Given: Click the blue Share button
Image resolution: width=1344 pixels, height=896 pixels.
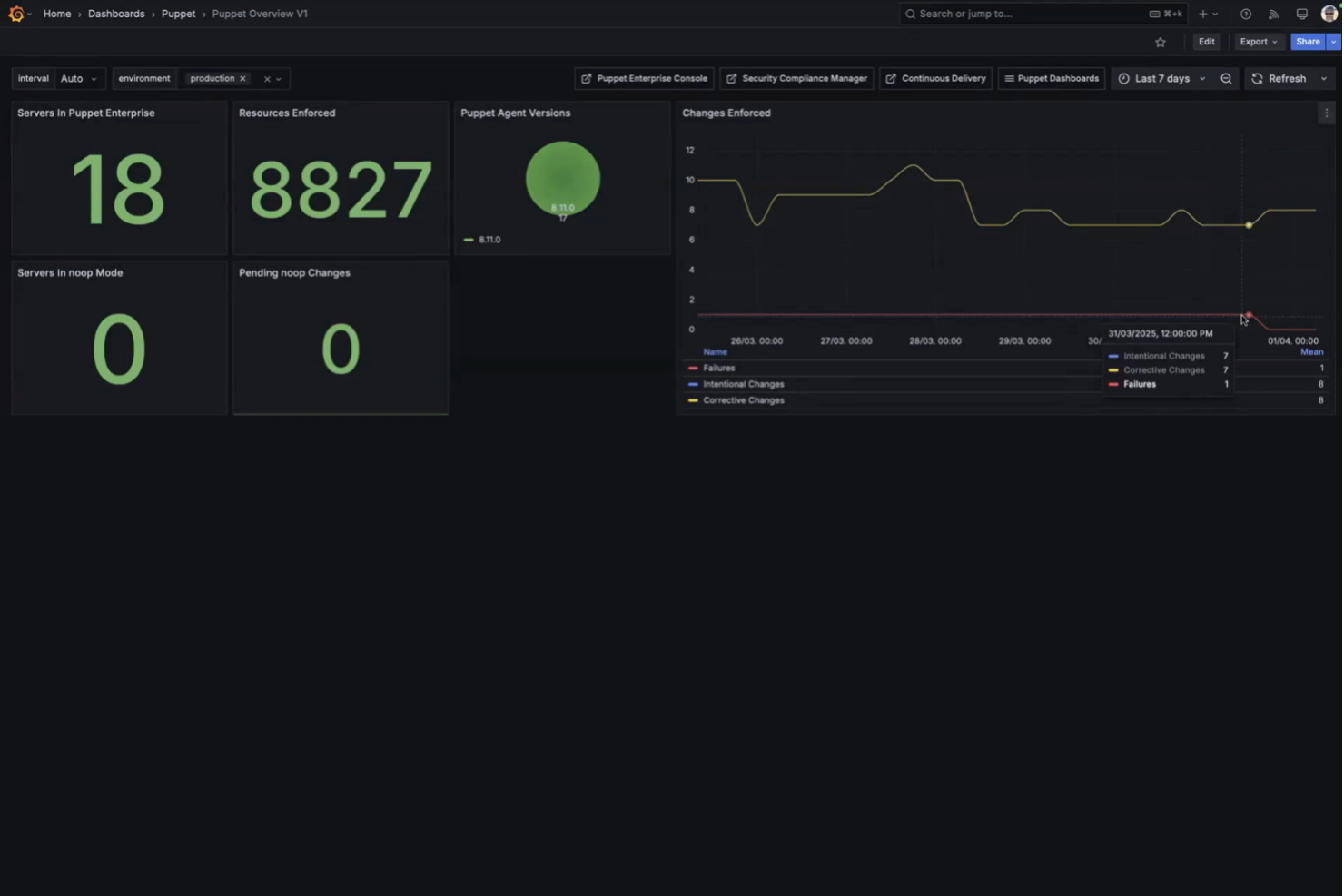Looking at the screenshot, I should pos(1308,42).
